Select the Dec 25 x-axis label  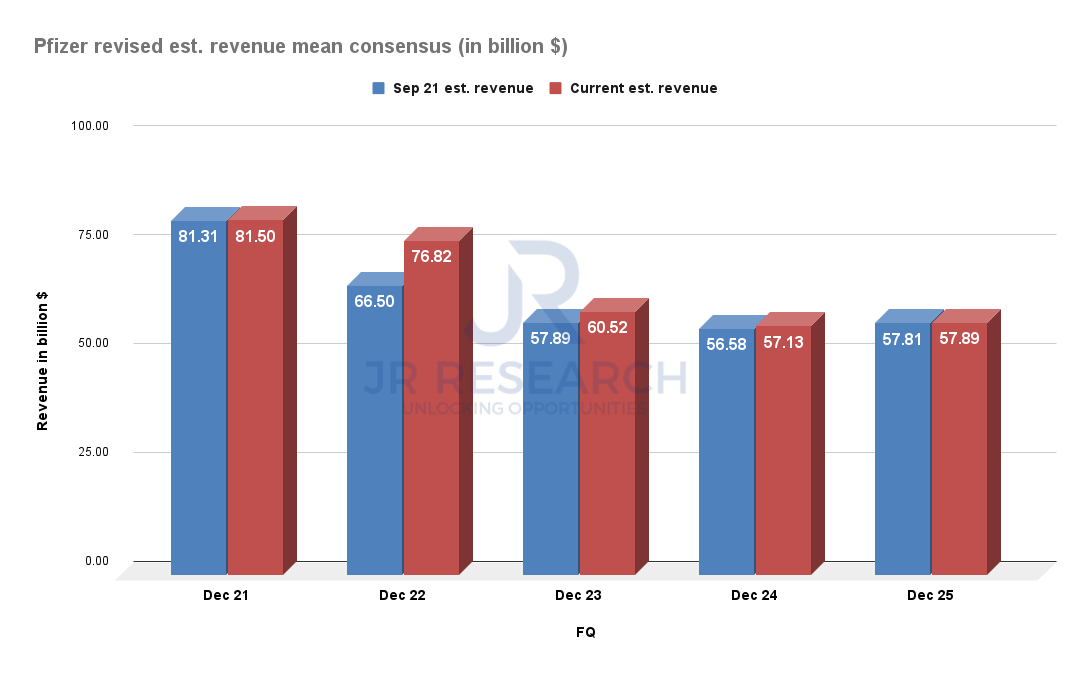[930, 594]
